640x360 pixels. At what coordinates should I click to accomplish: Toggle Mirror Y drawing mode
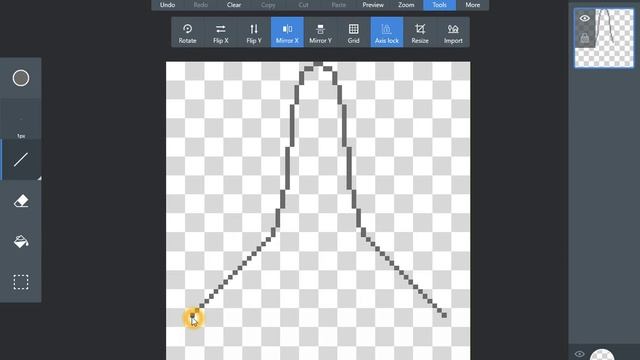click(x=320, y=32)
